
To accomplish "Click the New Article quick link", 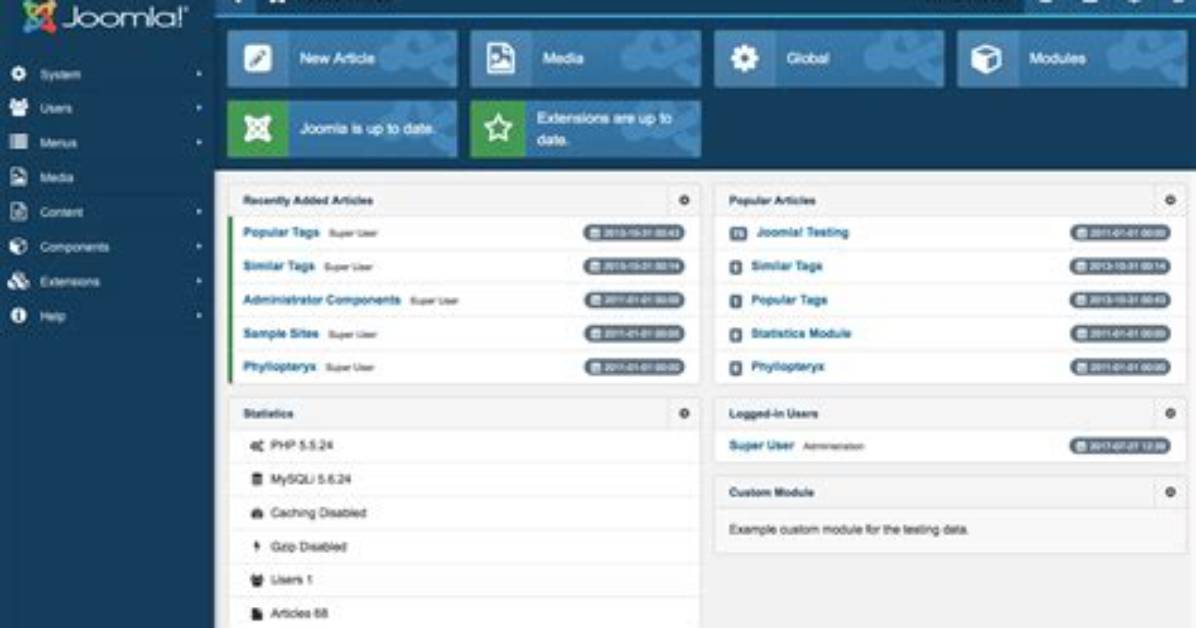I will point(342,59).
